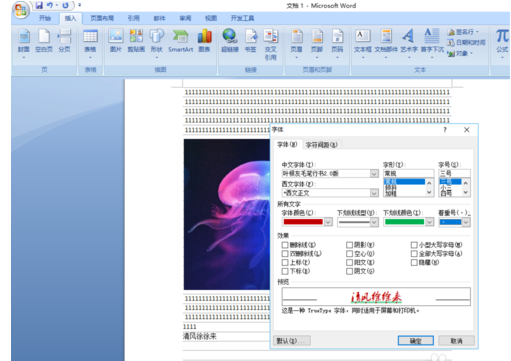Screen dimensions: 511x361
Task: Open the Shapes (形状) gallery
Action: pos(156,43)
